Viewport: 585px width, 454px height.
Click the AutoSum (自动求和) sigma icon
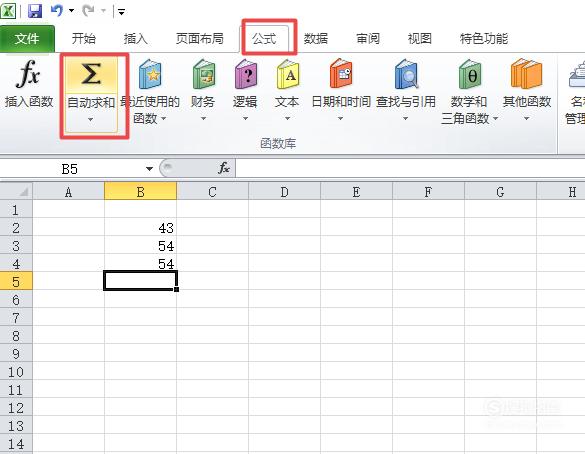pos(91,73)
